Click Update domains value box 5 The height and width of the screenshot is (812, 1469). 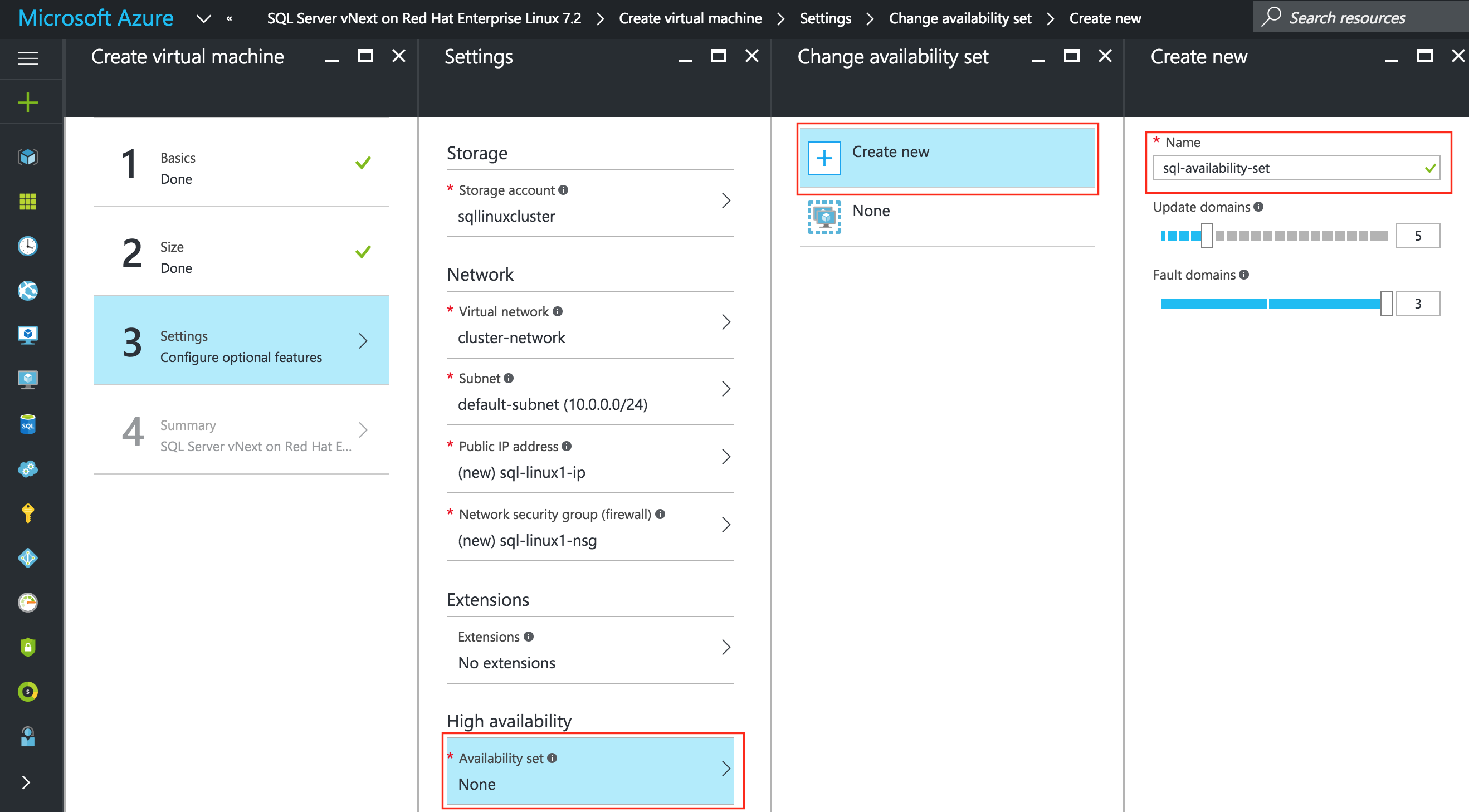coord(1418,236)
